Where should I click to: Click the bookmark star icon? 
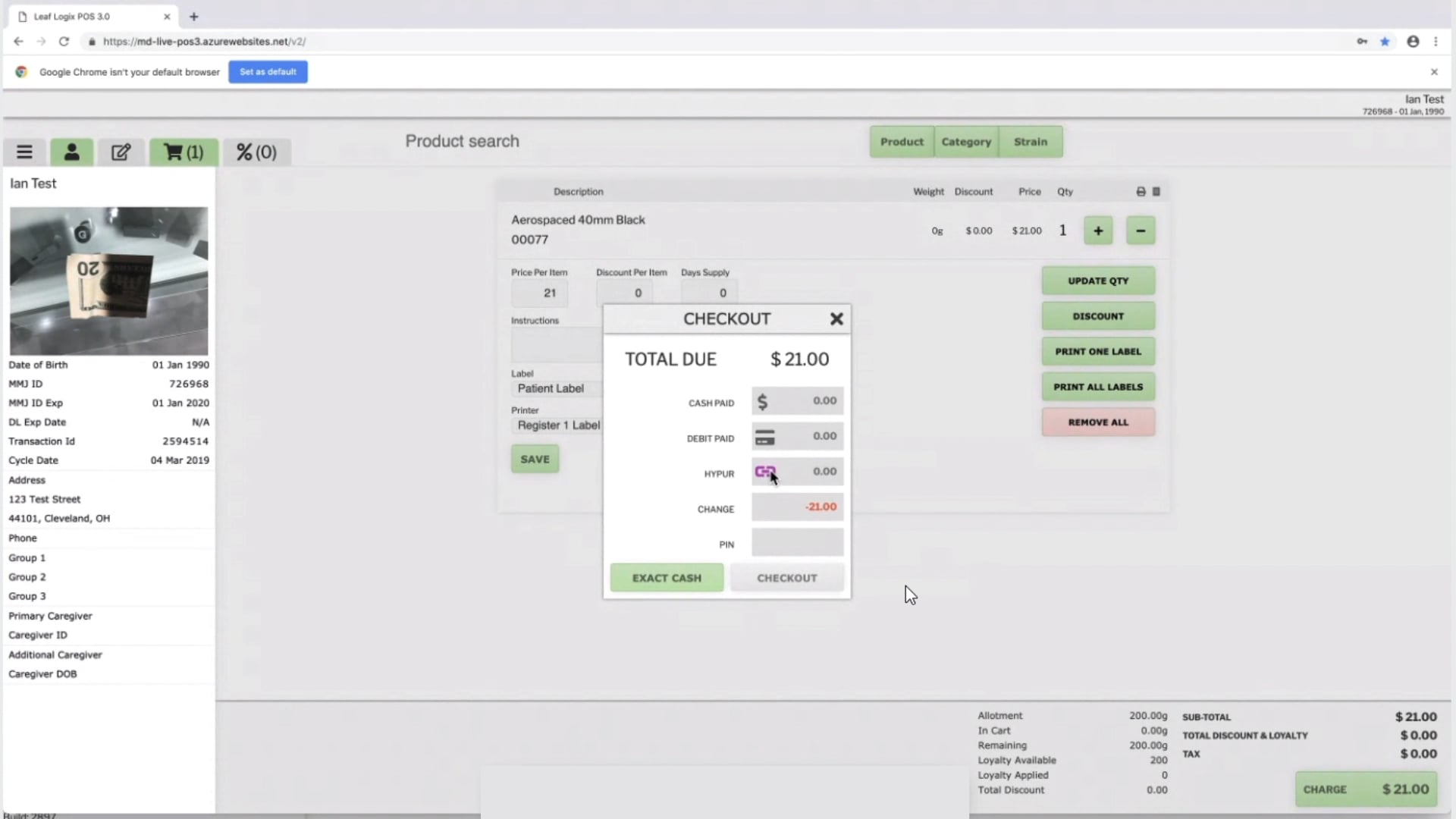coord(1385,42)
